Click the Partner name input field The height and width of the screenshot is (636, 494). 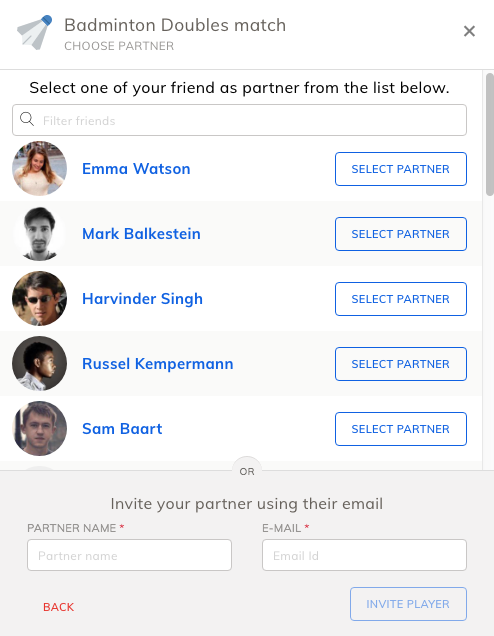pos(129,555)
